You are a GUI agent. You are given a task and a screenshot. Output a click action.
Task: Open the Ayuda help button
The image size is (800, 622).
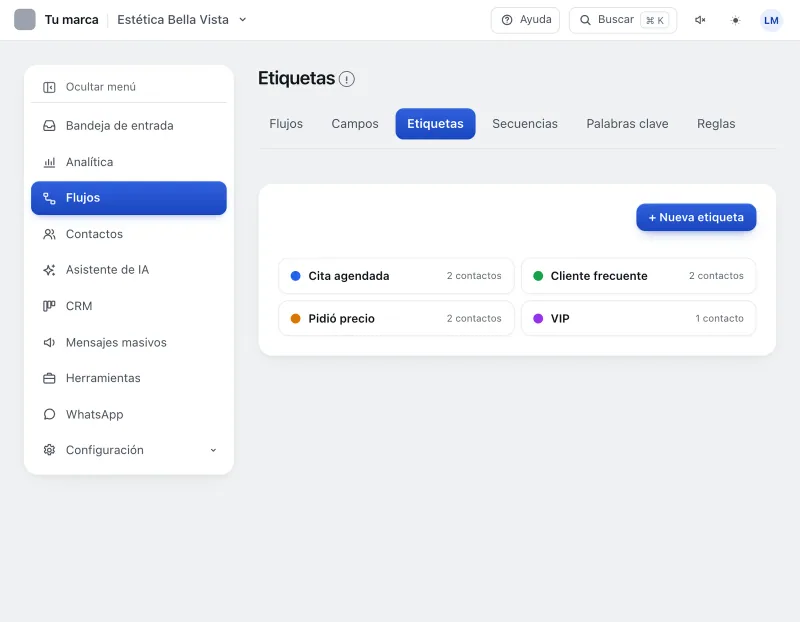[525, 20]
